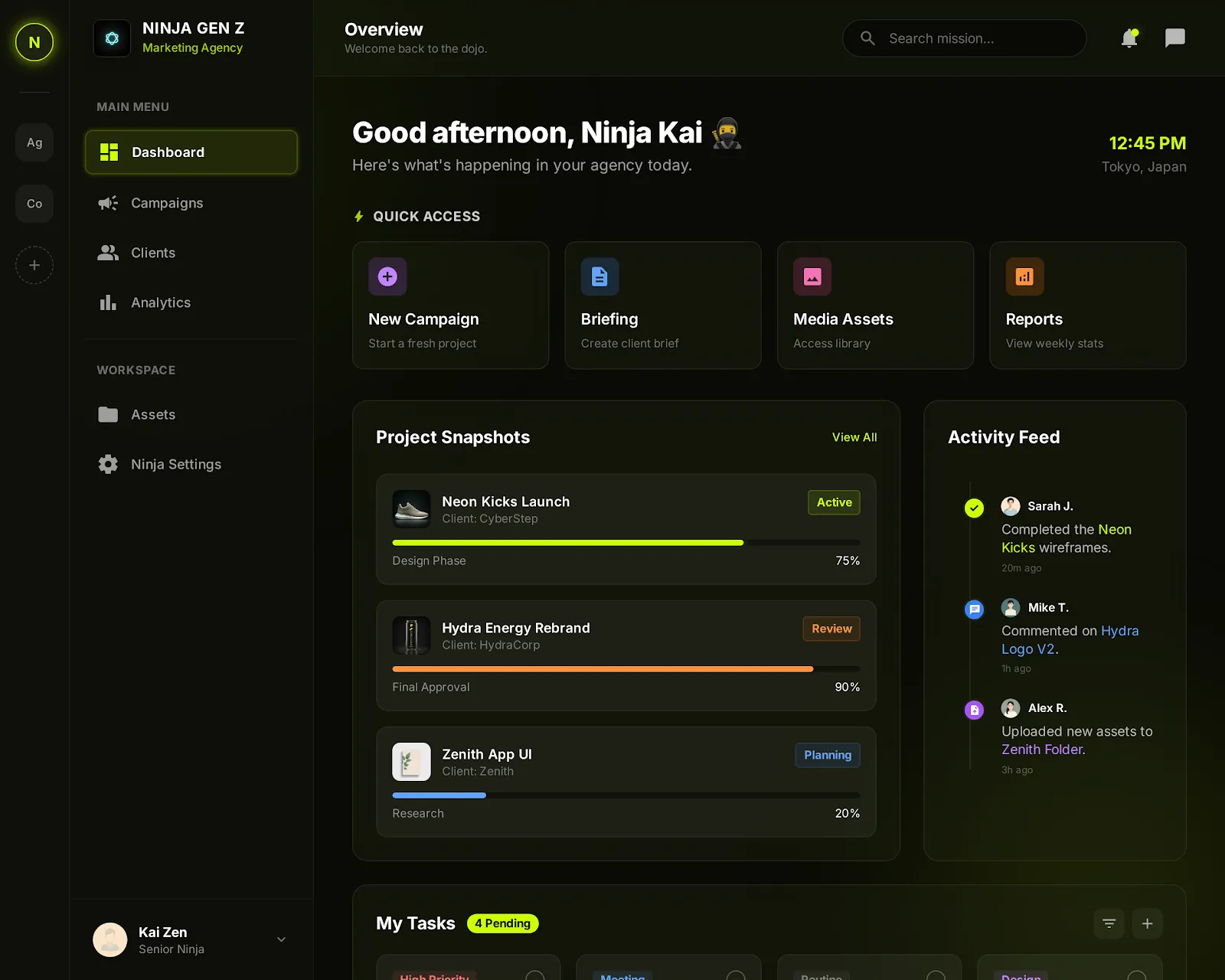Image resolution: width=1225 pixels, height=980 pixels.
Task: Click the notifications bell icon
Action: [x=1129, y=38]
